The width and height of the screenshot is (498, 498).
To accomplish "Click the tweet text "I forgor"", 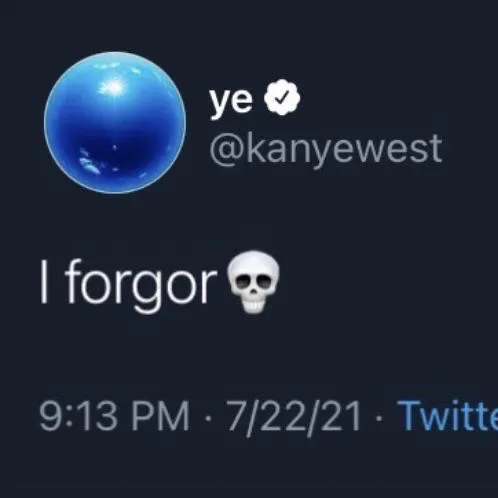I will pyautogui.click(x=129, y=286).
